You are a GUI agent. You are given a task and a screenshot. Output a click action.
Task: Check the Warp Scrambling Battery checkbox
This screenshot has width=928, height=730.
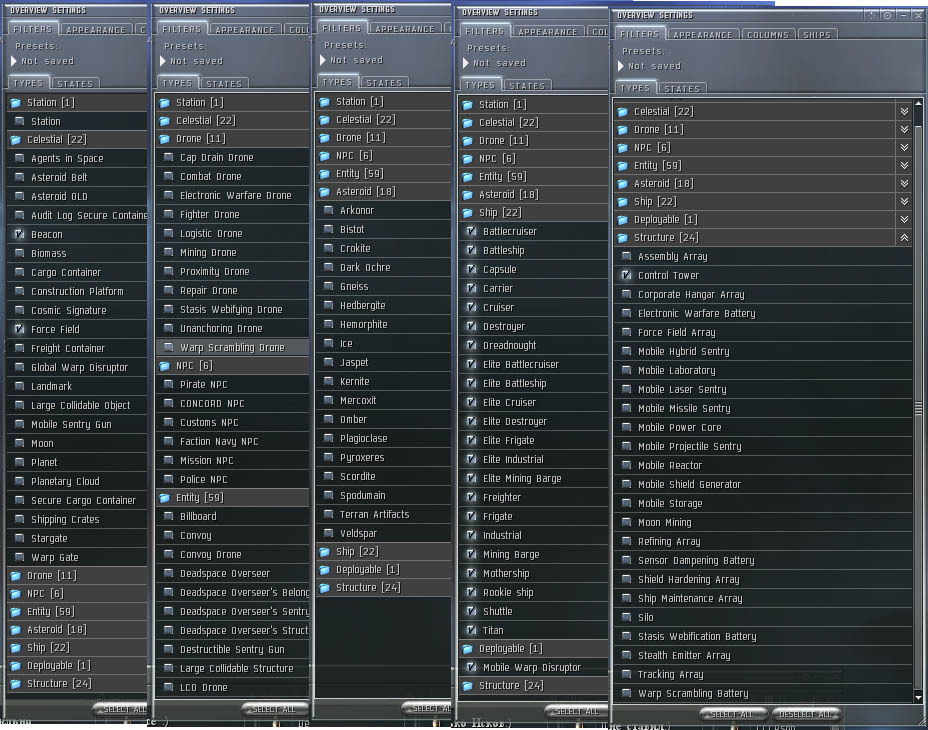click(x=626, y=693)
